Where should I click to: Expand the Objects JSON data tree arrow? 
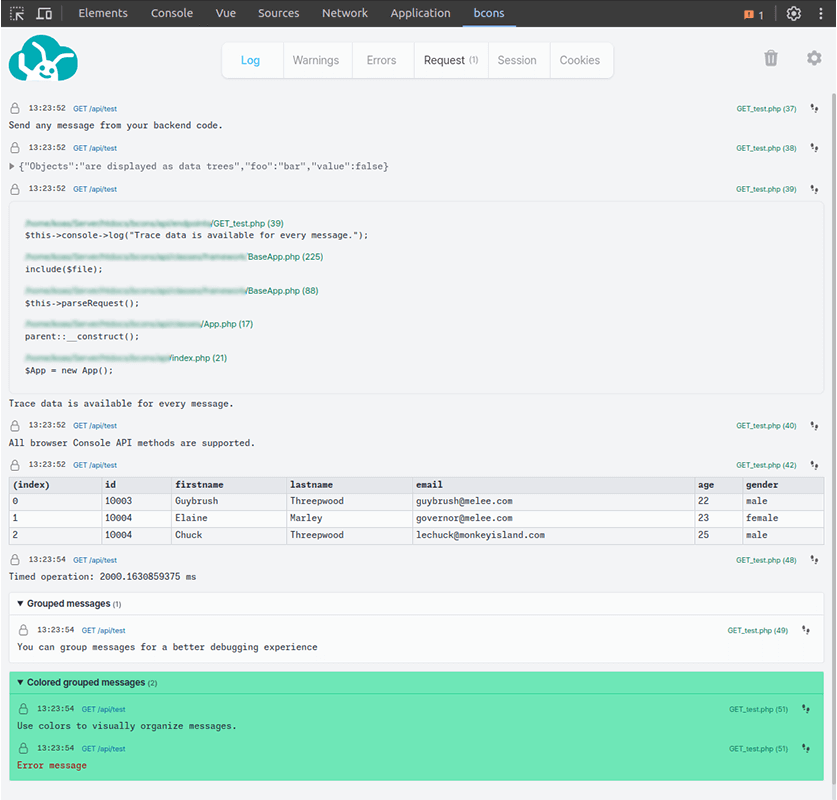pos(12,166)
